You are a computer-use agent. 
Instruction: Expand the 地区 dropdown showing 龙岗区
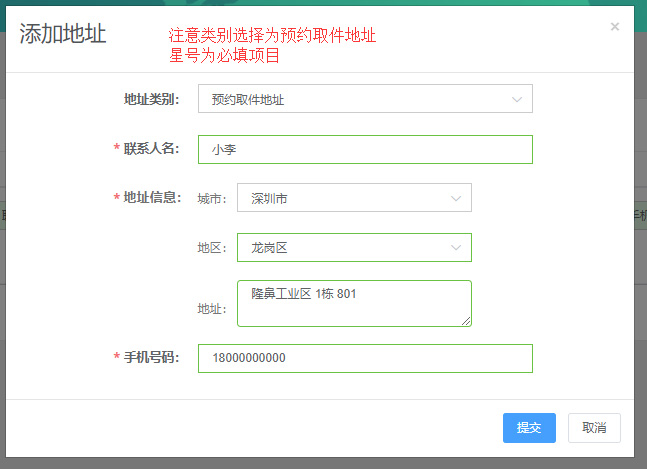[x=354, y=247]
